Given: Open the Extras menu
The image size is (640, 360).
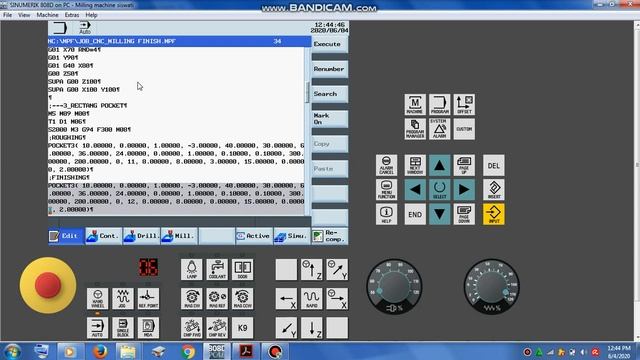Looking at the screenshot, I should pos(72,15).
